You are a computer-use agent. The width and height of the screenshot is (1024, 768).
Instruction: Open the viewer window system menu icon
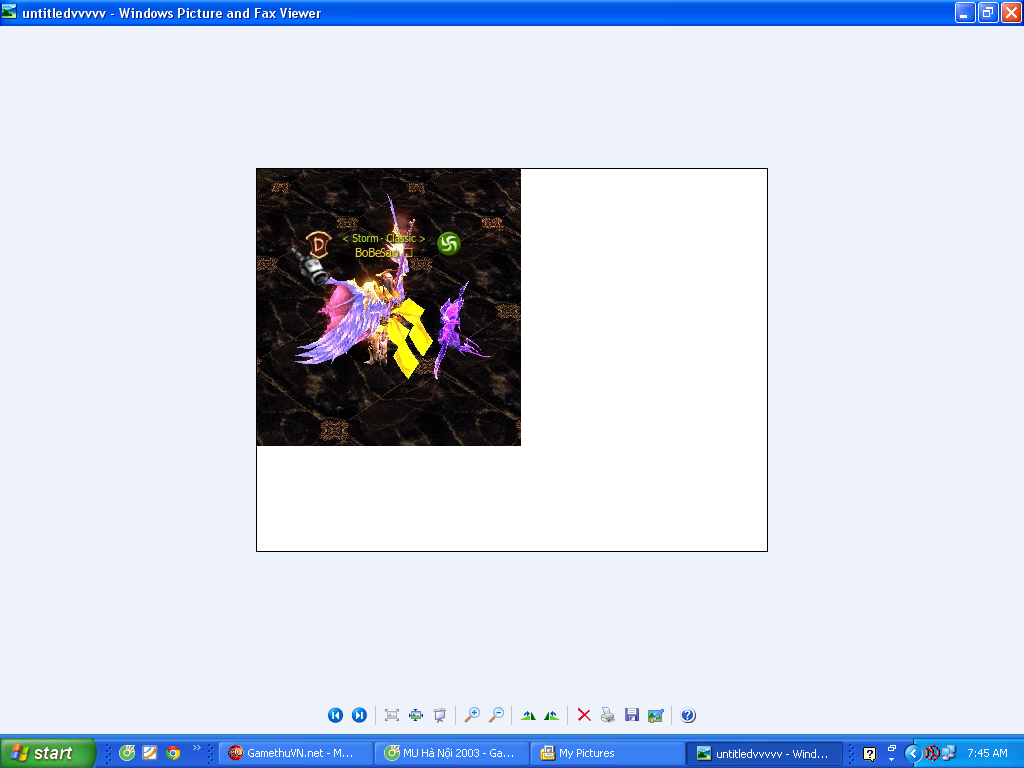pyautogui.click(x=9, y=12)
